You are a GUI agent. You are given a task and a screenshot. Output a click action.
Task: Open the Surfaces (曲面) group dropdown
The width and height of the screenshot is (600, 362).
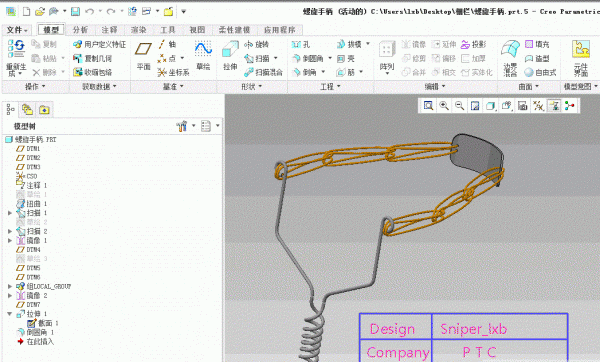[x=528, y=87]
